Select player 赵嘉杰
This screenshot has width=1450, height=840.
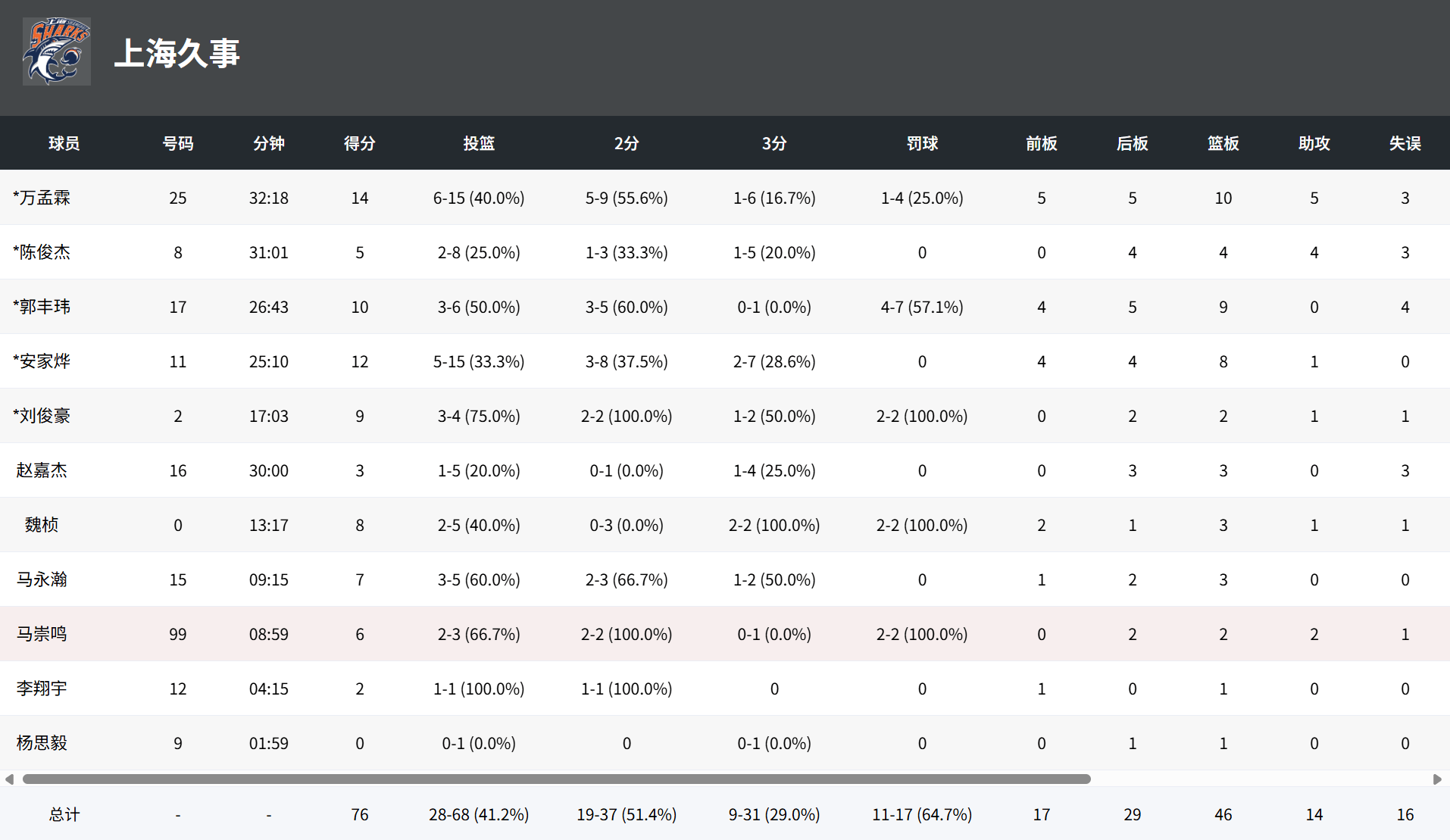[x=42, y=470]
